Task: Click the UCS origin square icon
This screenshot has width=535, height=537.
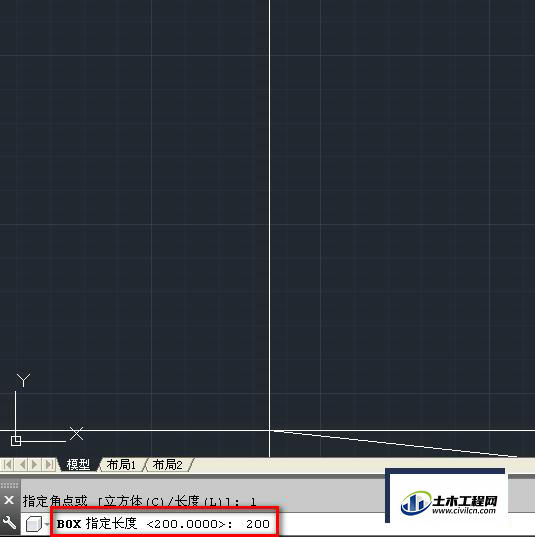Action: coord(16,441)
